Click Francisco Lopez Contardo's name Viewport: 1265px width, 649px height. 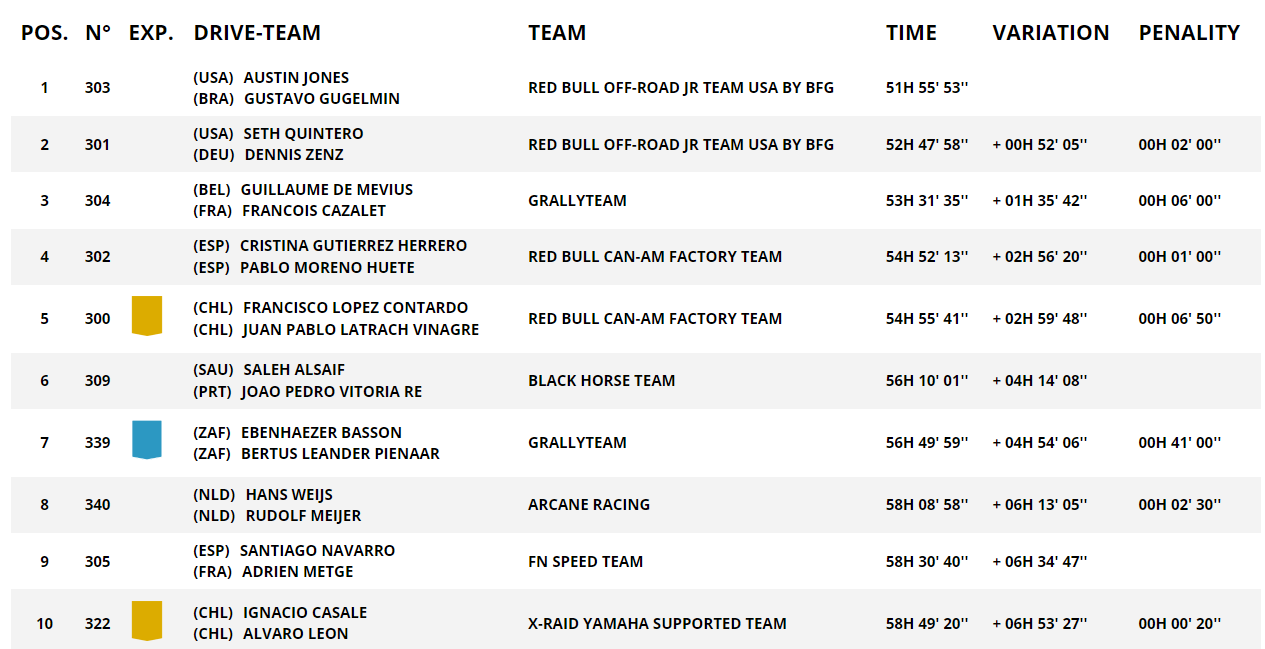coord(355,307)
